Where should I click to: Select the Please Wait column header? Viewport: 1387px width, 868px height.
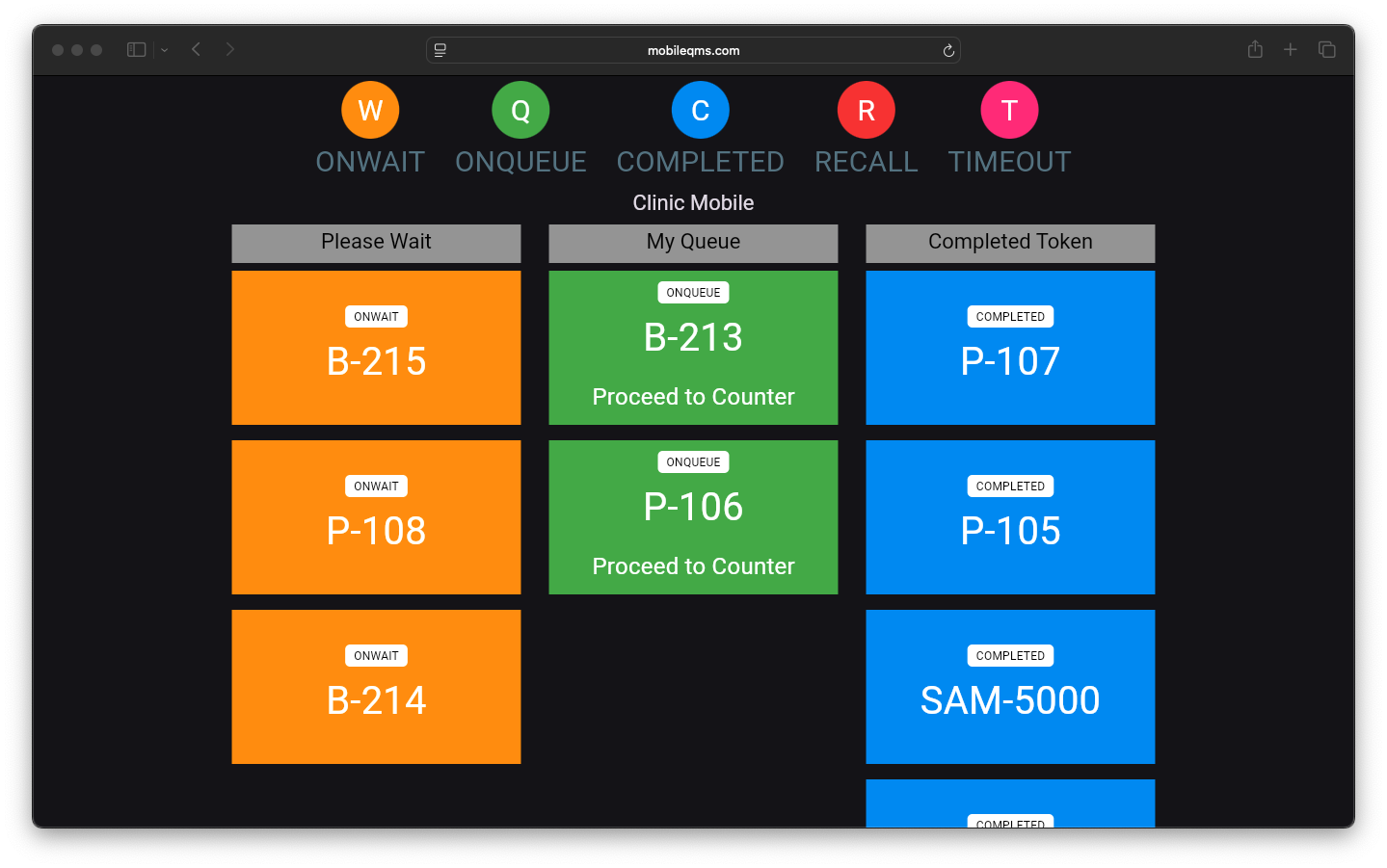pos(376,243)
